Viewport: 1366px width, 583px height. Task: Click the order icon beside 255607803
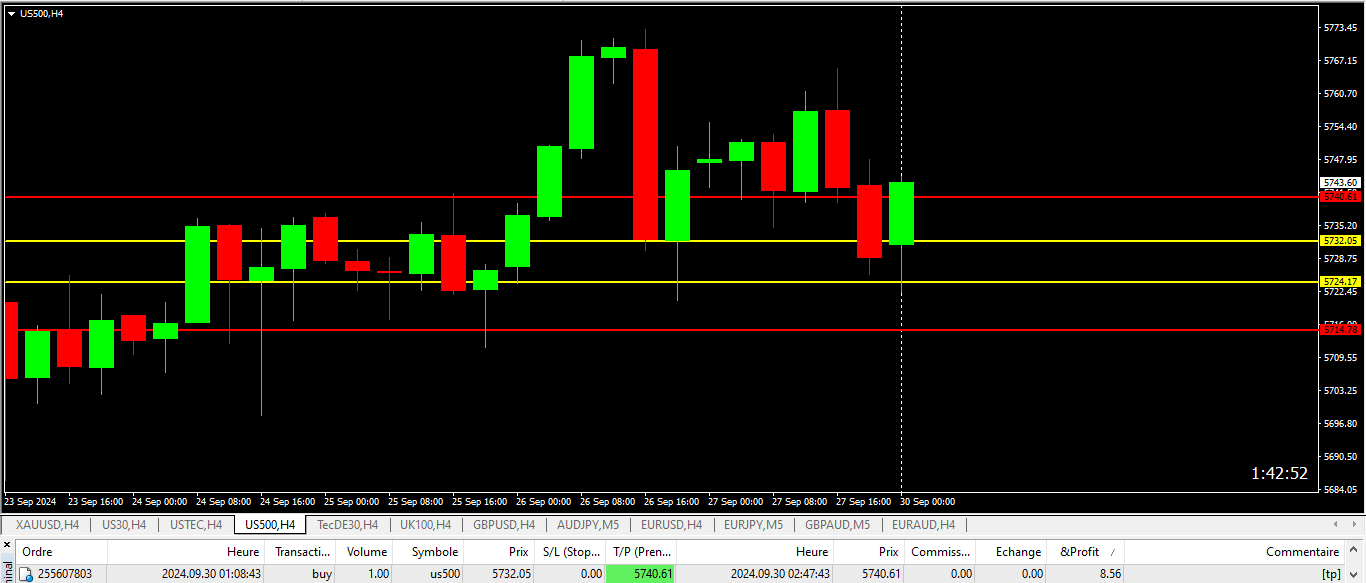click(x=28, y=574)
